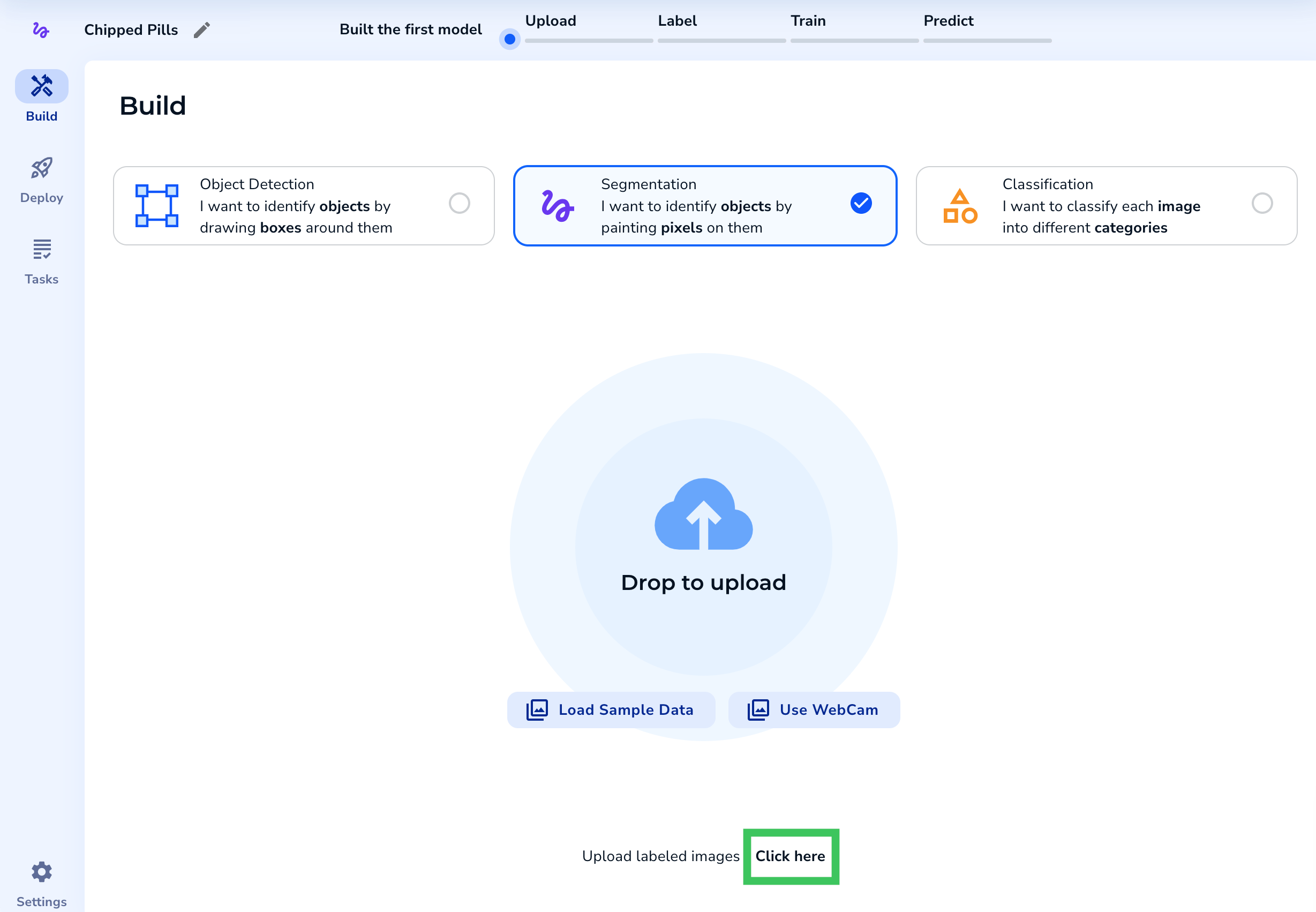
Task: Click the Use WebCam button
Action: click(x=814, y=709)
